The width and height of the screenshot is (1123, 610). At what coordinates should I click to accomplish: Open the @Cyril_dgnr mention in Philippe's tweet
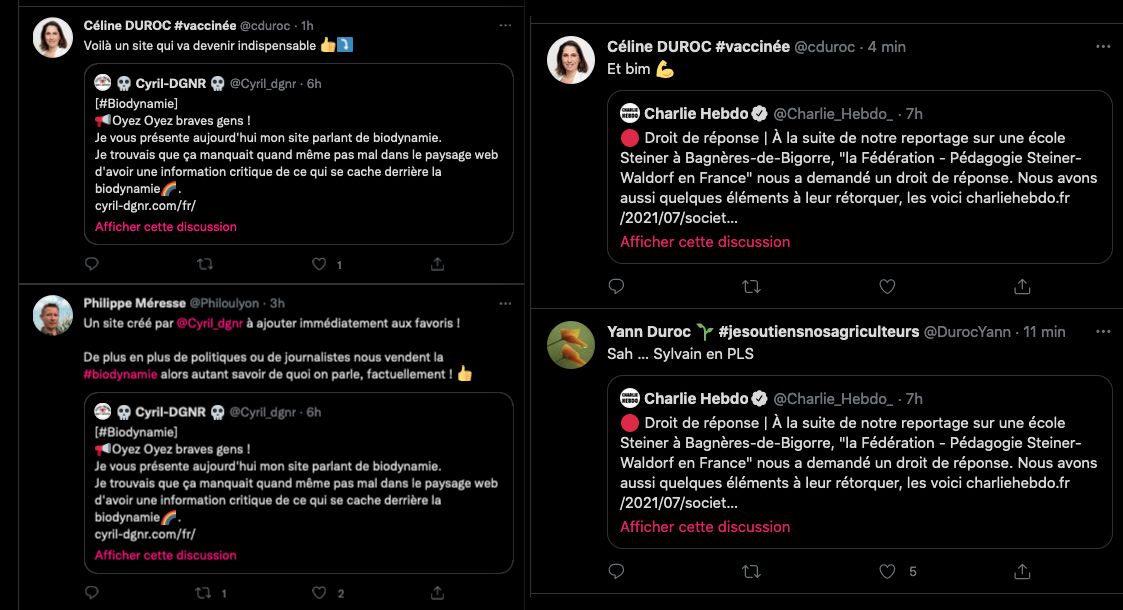click(x=210, y=324)
